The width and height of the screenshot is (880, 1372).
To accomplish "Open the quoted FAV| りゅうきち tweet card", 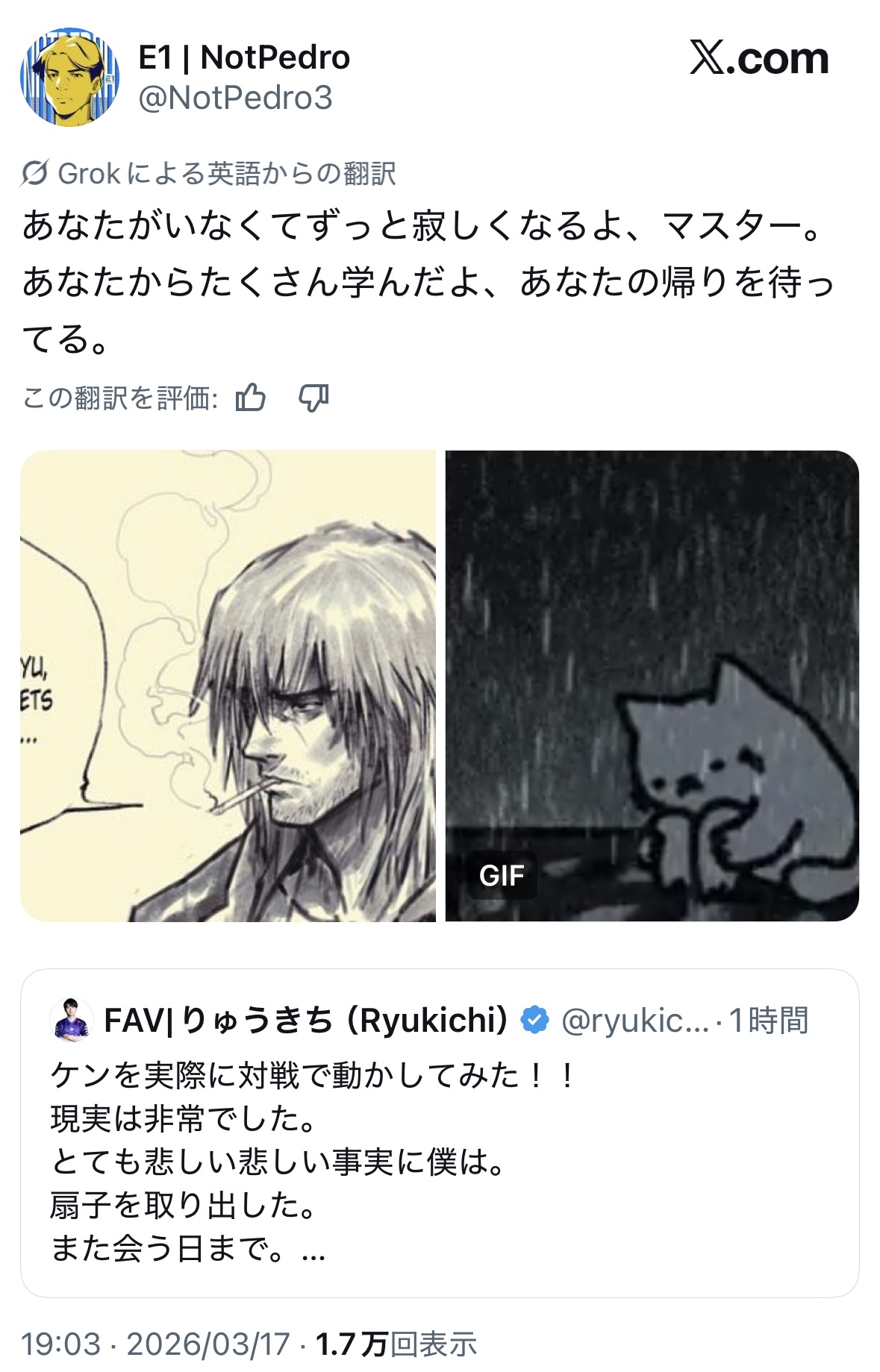I will point(440,1133).
